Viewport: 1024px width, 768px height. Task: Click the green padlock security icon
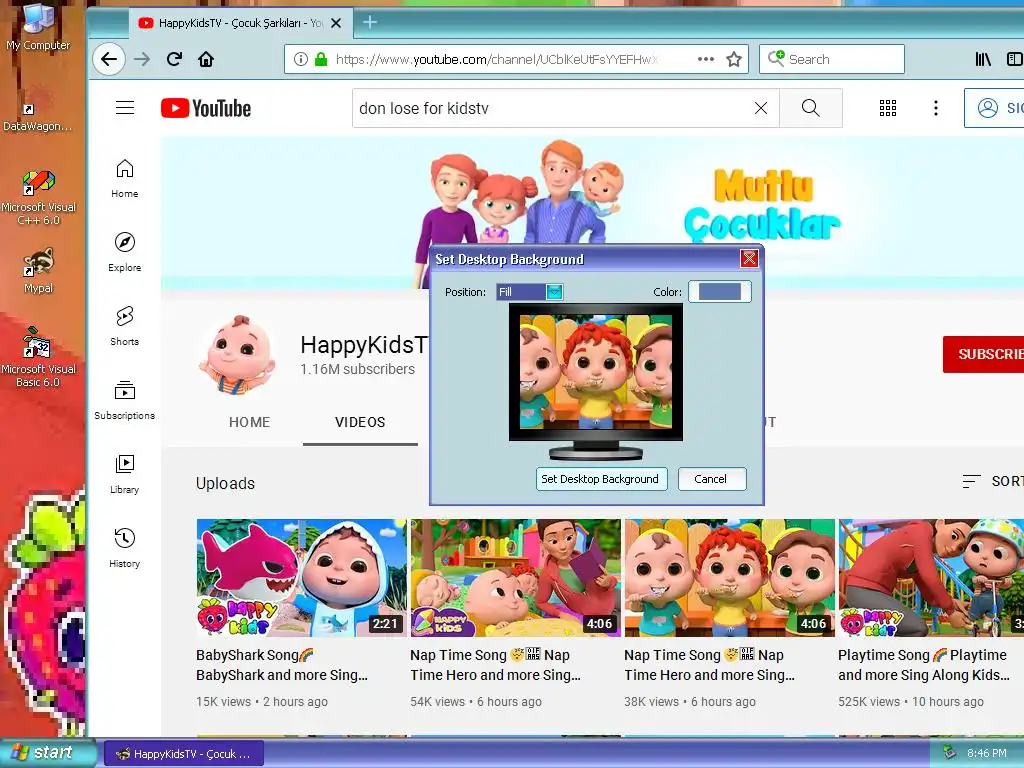coord(321,59)
